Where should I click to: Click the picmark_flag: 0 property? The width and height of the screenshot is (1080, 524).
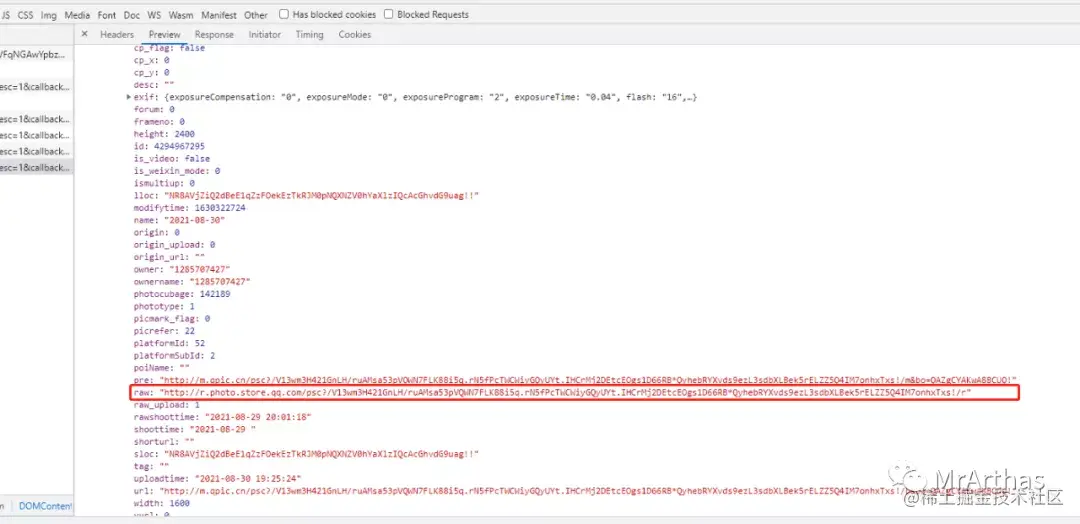click(x=172, y=319)
